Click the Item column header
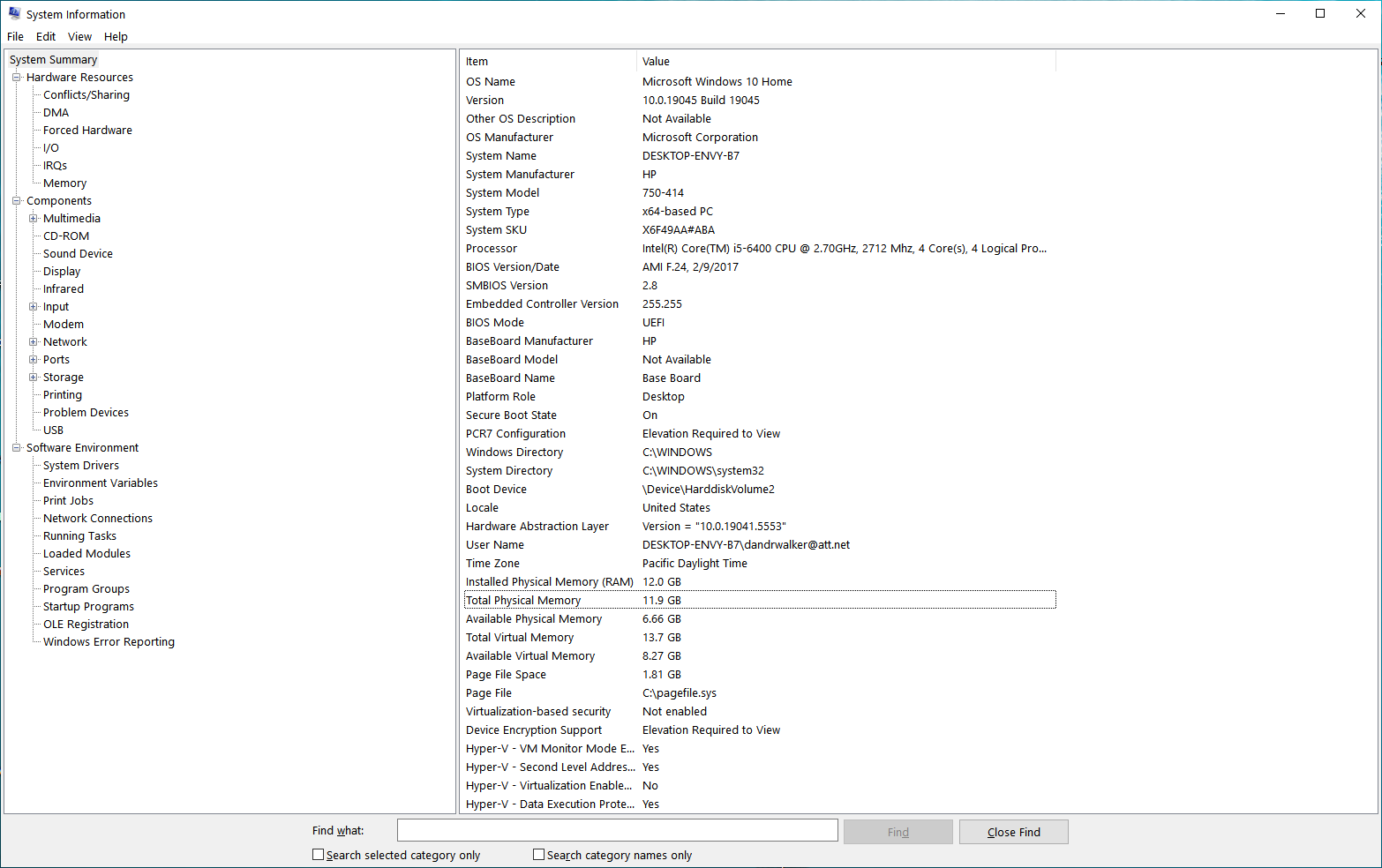1382x868 pixels. coord(547,61)
